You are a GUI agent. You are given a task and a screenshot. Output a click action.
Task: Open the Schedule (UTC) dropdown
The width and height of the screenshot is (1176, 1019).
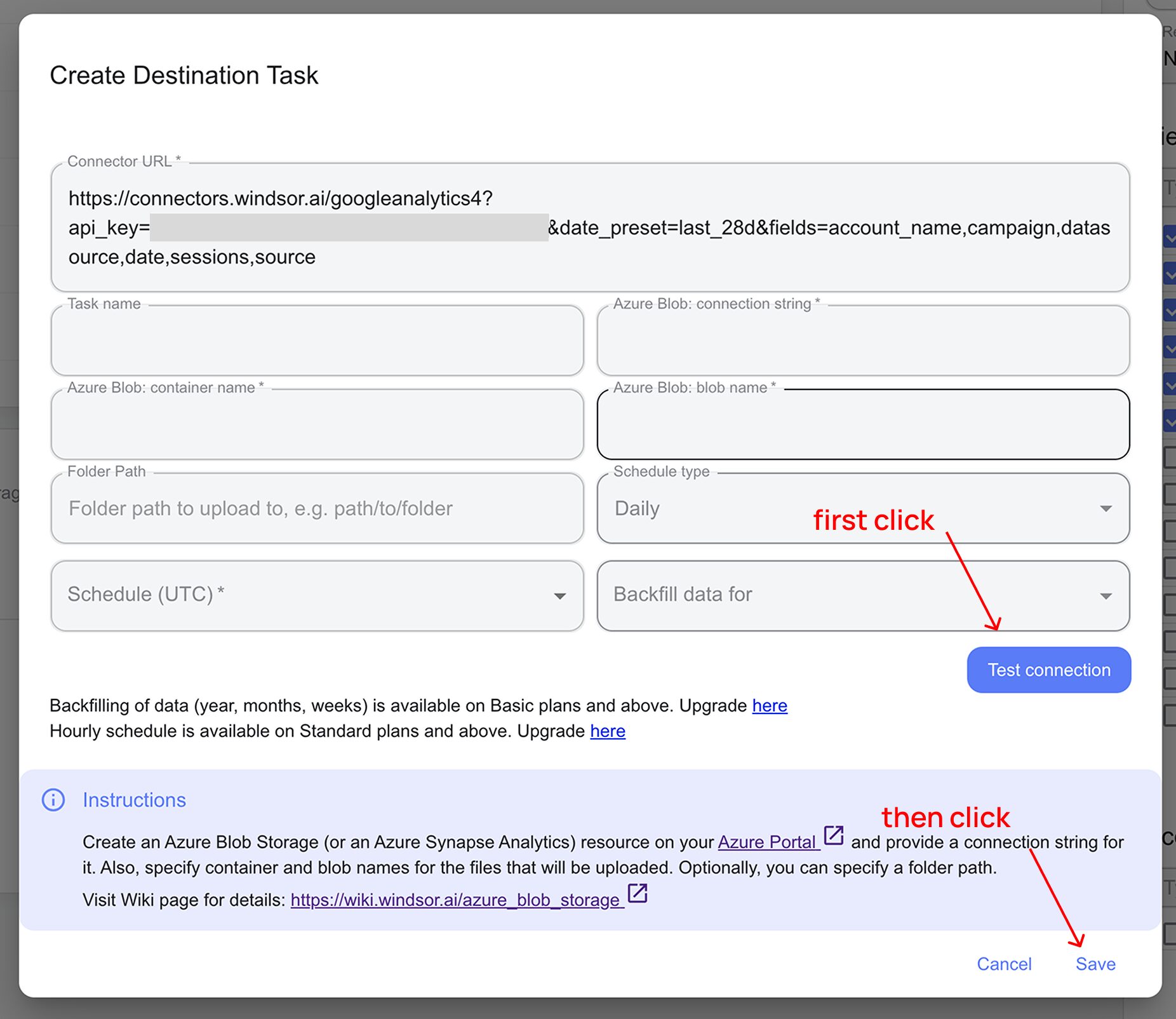tap(317, 595)
